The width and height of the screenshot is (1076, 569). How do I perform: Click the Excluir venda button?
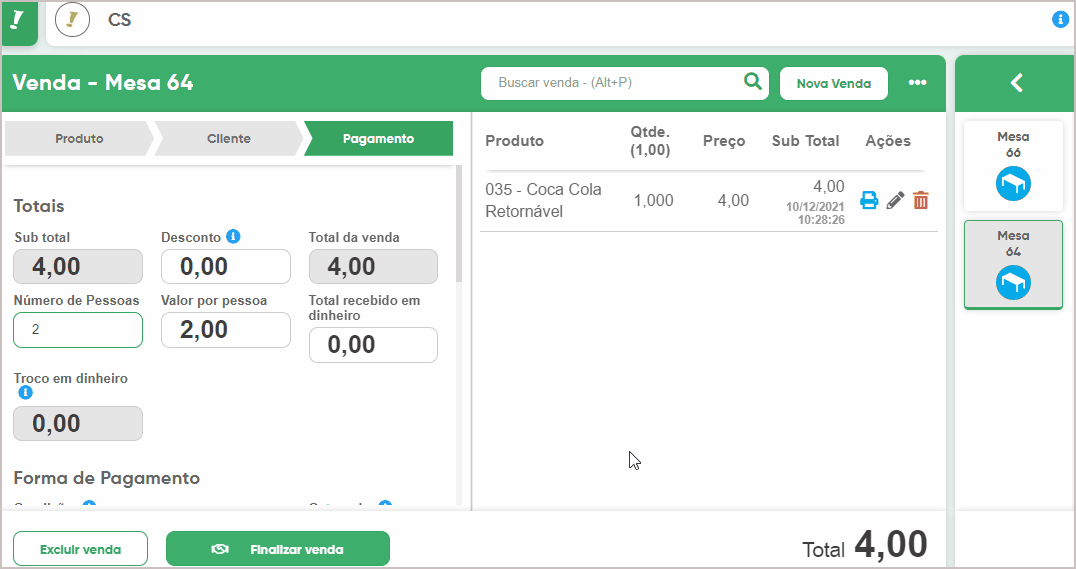[80, 549]
